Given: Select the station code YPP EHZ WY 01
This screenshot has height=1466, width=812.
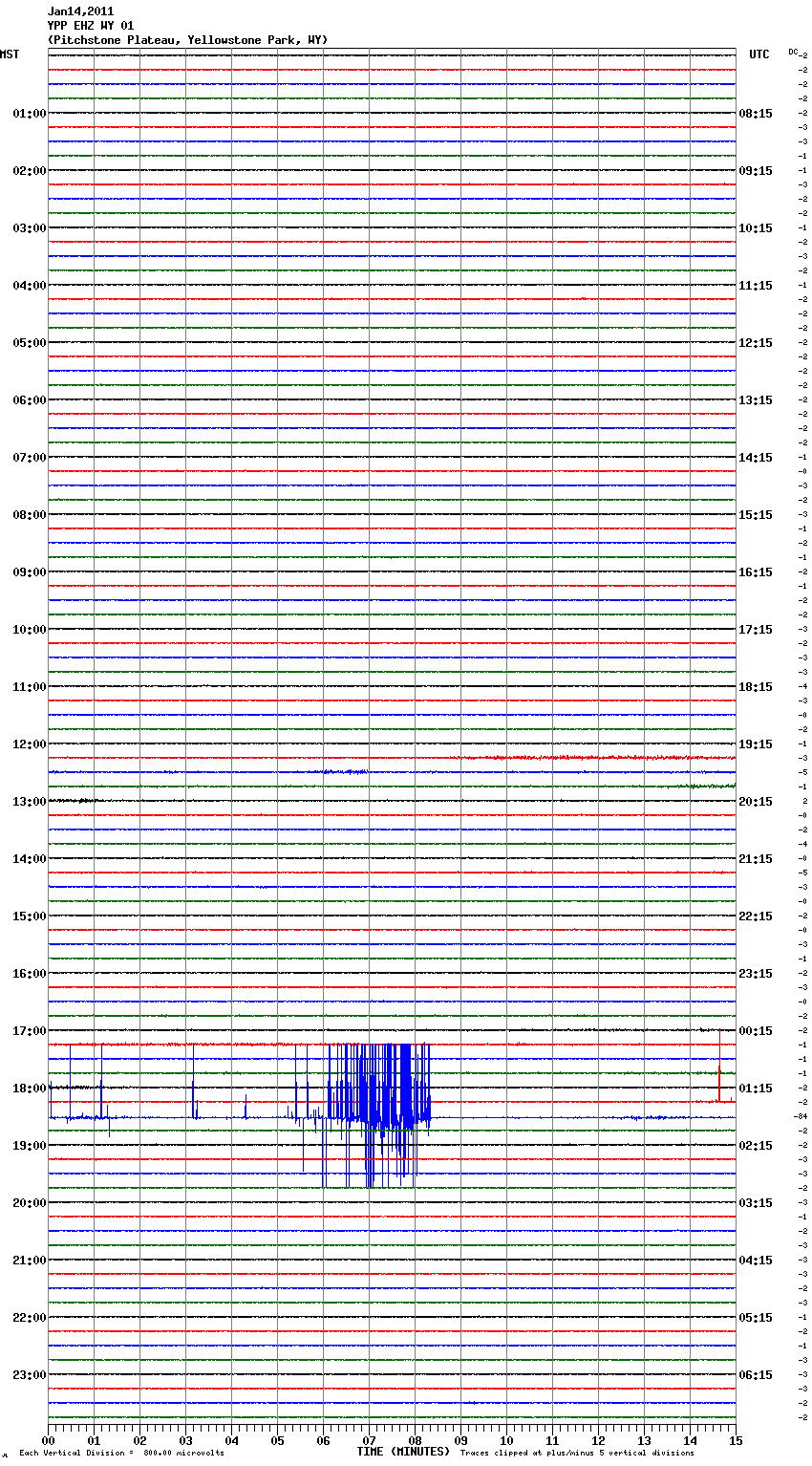Looking at the screenshot, I should [x=91, y=26].
